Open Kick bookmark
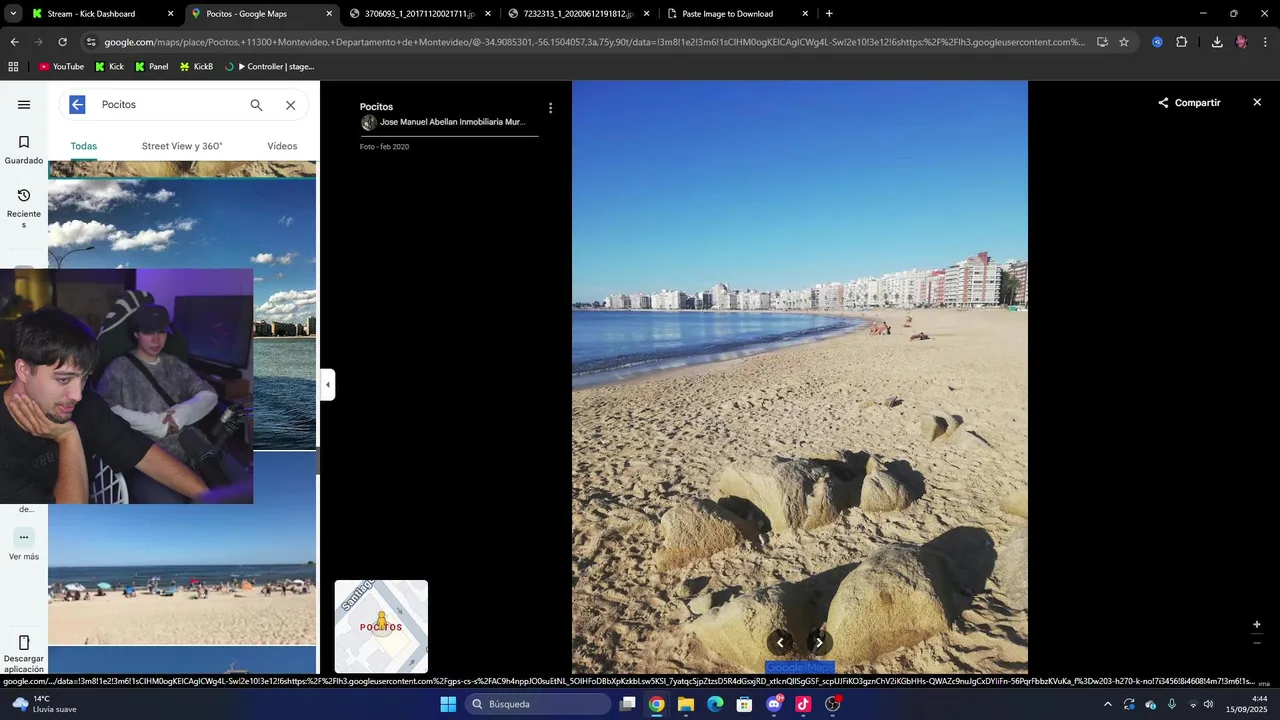 point(109,67)
